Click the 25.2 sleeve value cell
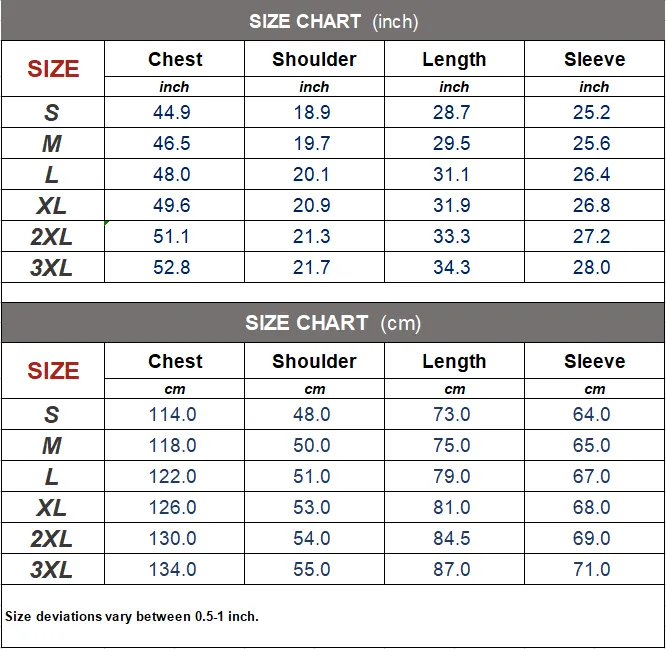Viewport: 666px width, 649px height. click(x=592, y=113)
